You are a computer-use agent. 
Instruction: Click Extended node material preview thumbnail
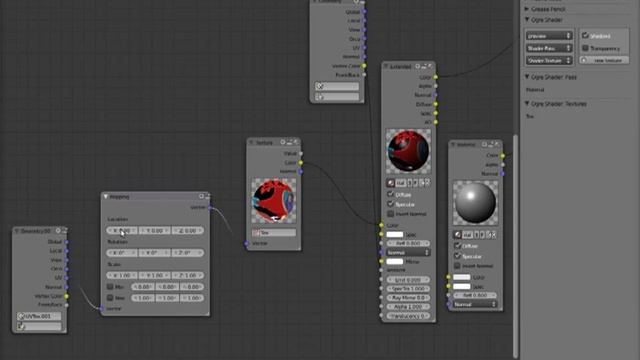(x=408, y=151)
